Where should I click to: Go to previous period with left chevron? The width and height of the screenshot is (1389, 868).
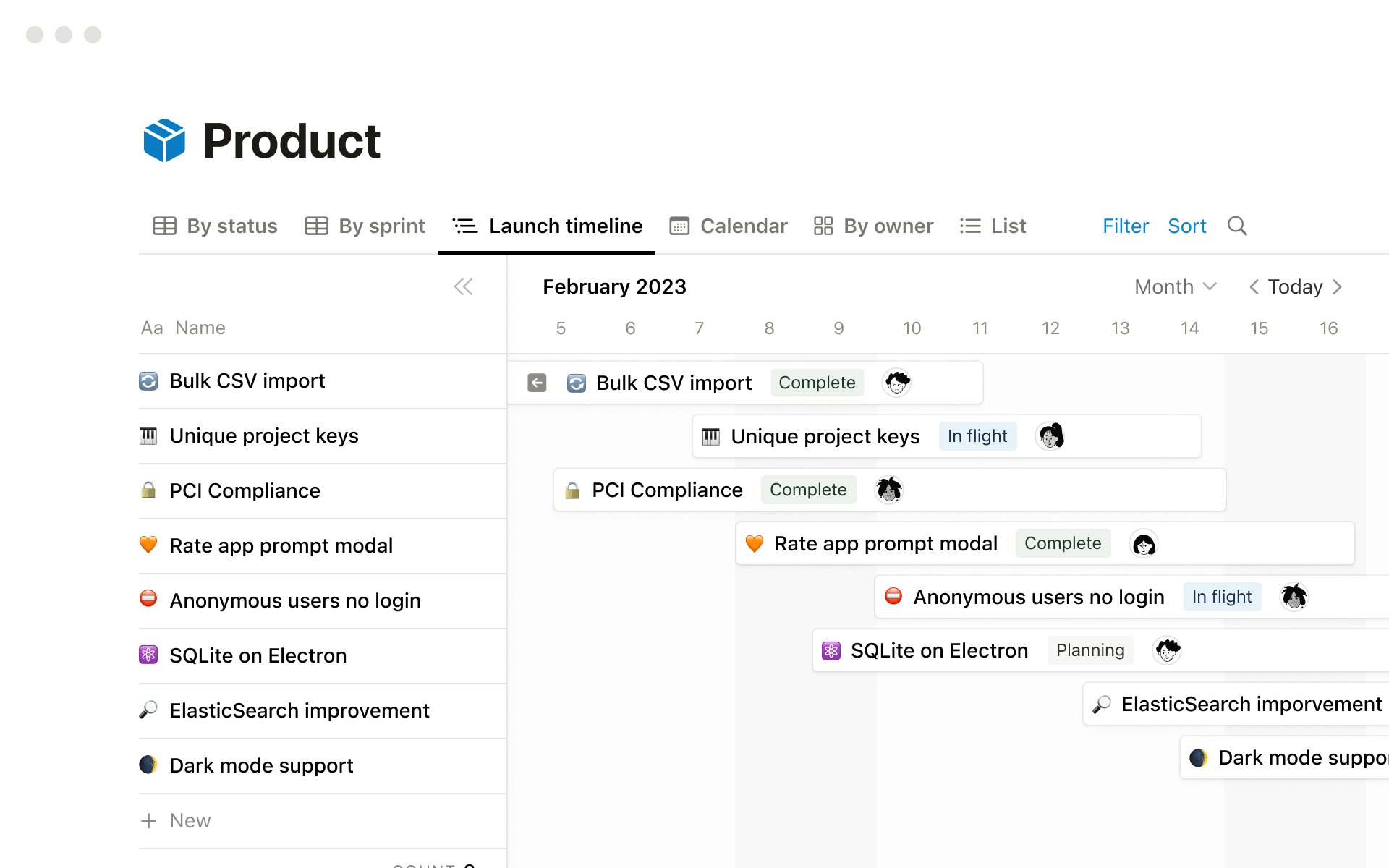[x=1254, y=287]
